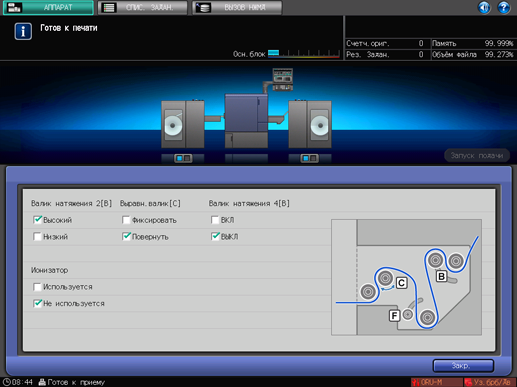
Task: Open the help question mark icon
Action: point(504,7)
